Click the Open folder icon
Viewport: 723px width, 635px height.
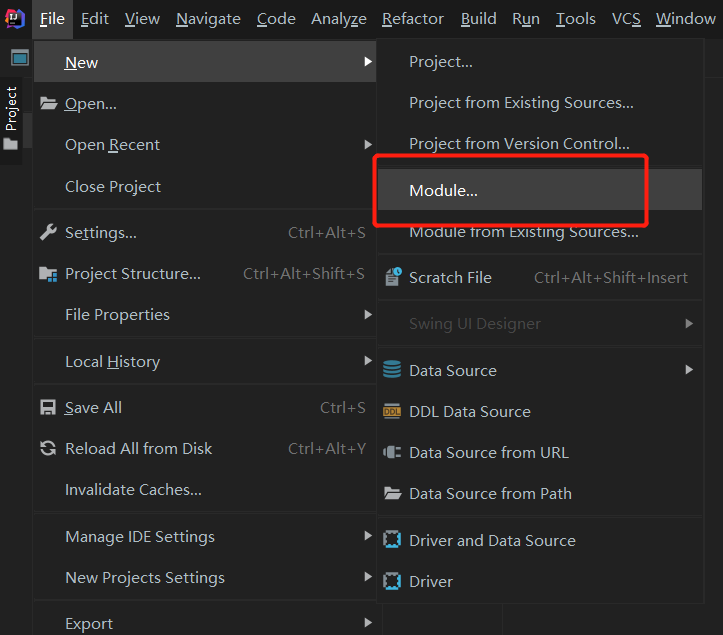(48, 104)
